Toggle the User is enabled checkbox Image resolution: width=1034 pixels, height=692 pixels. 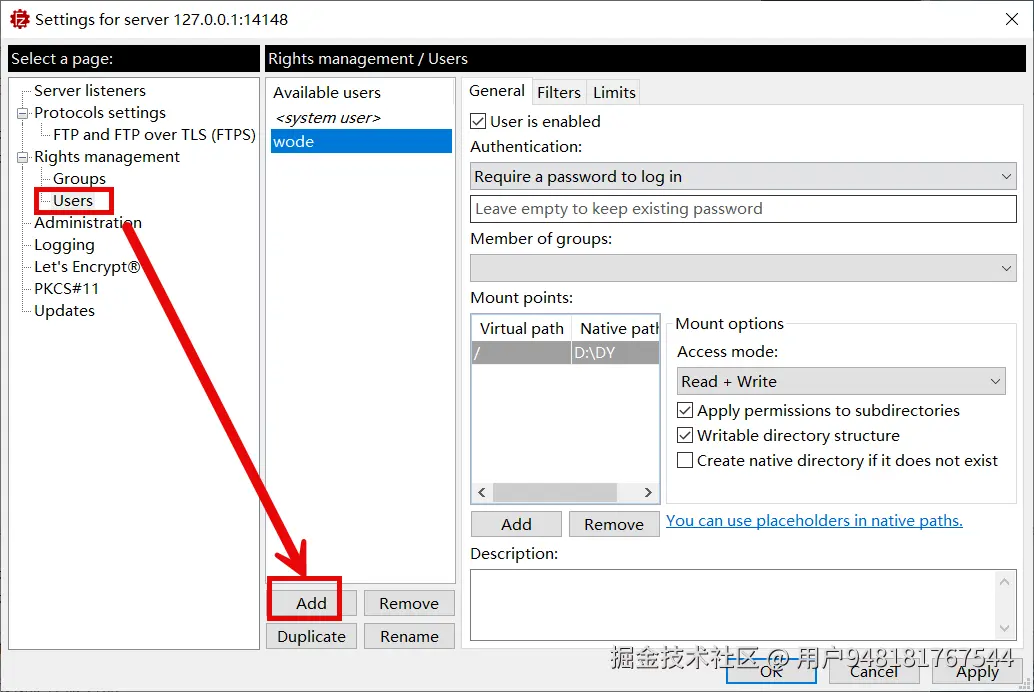click(x=478, y=121)
